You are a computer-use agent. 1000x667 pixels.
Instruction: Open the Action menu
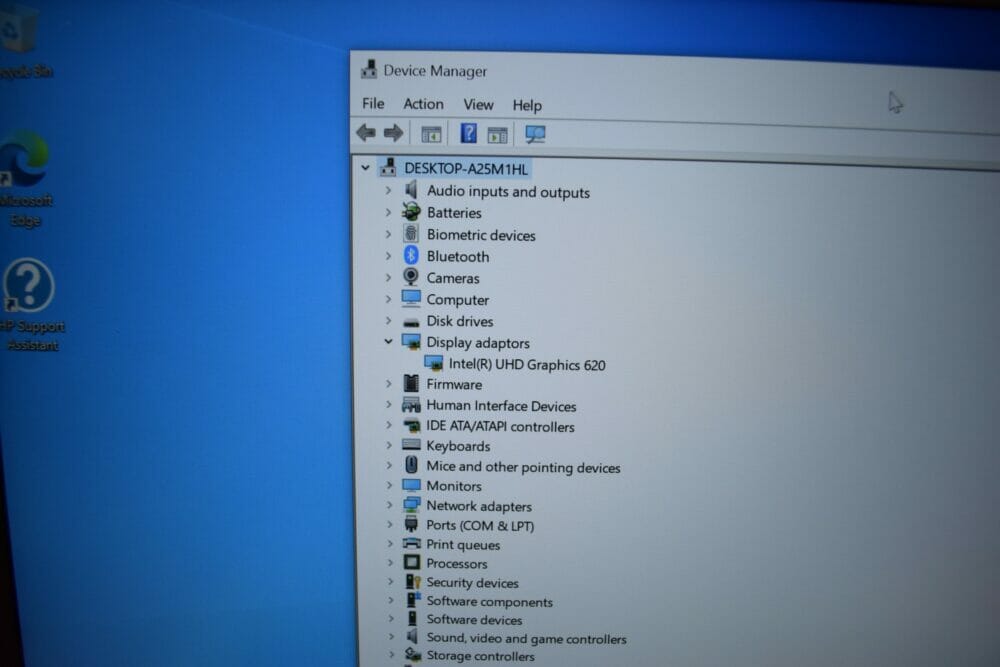click(x=423, y=103)
